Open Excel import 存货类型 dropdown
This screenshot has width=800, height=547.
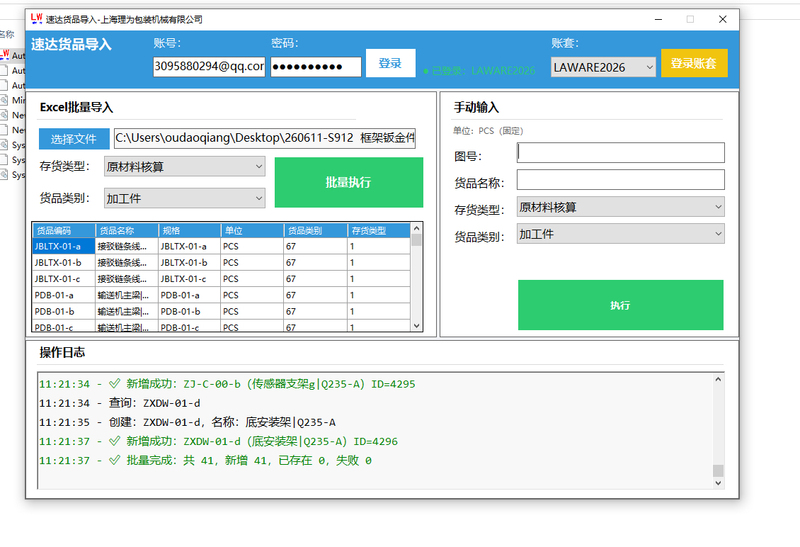(x=185, y=166)
